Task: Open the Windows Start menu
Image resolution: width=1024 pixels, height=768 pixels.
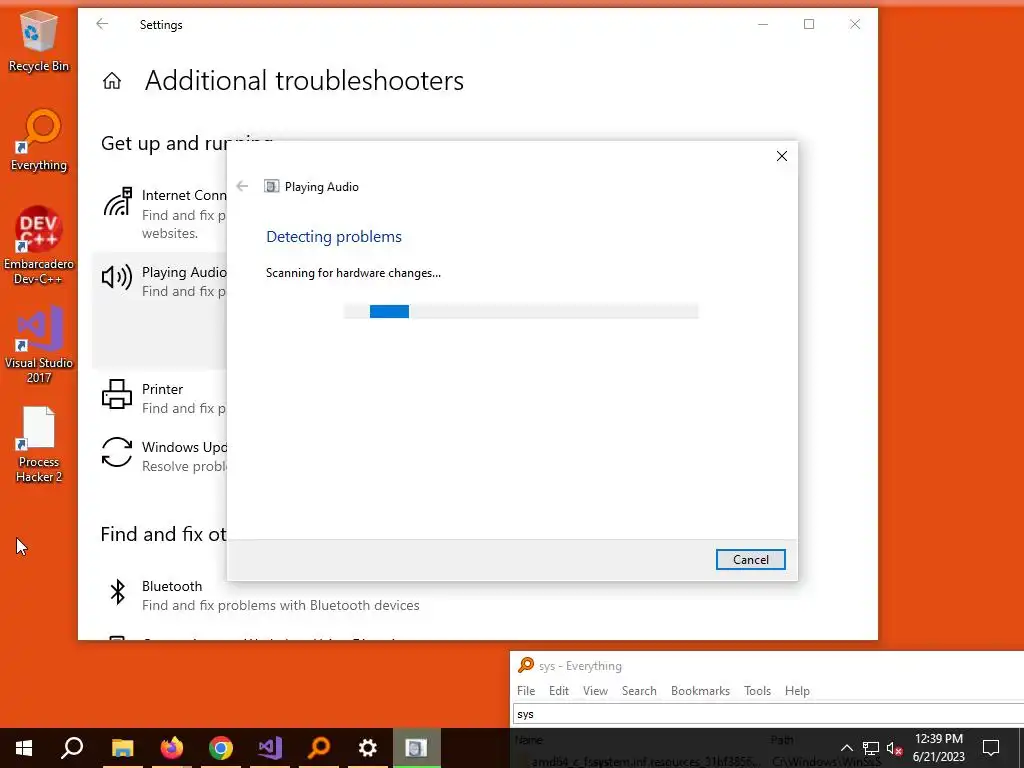Action: 24,748
